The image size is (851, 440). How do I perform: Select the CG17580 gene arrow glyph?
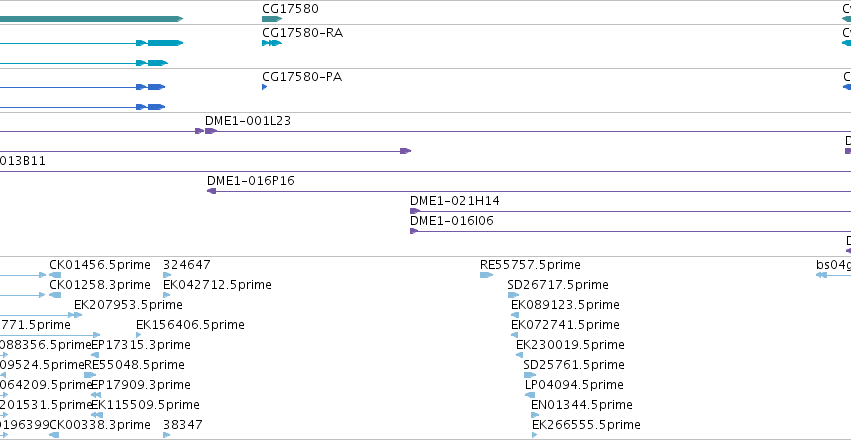pyautogui.click(x=272, y=19)
